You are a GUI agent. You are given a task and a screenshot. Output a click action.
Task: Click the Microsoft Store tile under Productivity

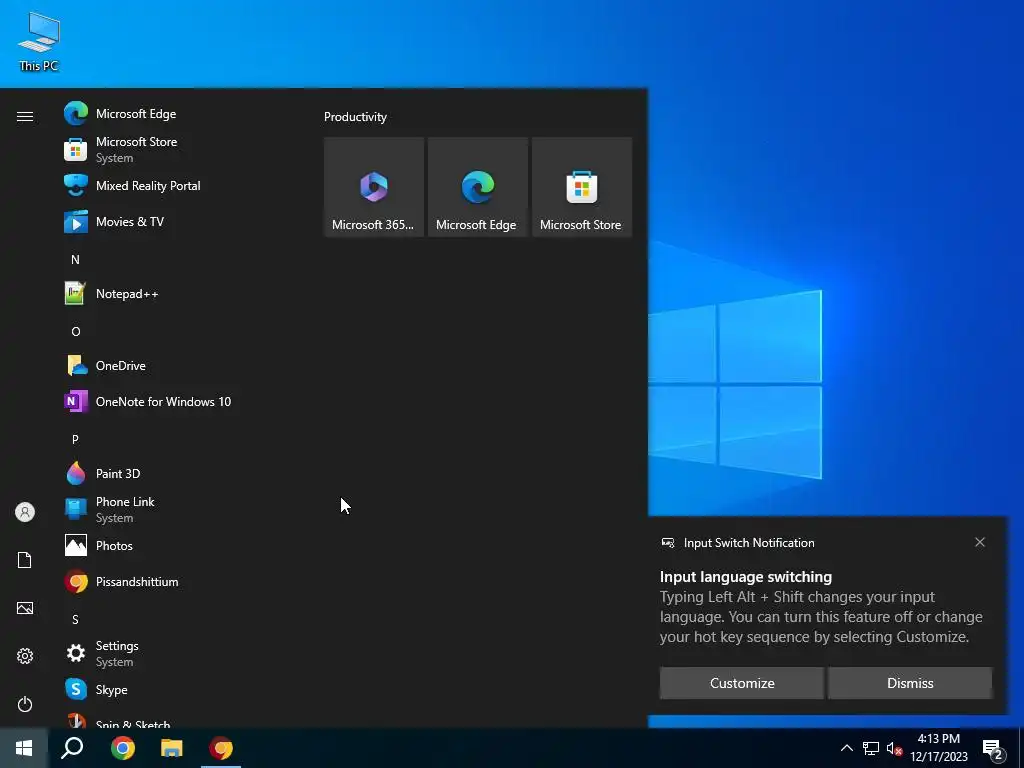click(582, 187)
